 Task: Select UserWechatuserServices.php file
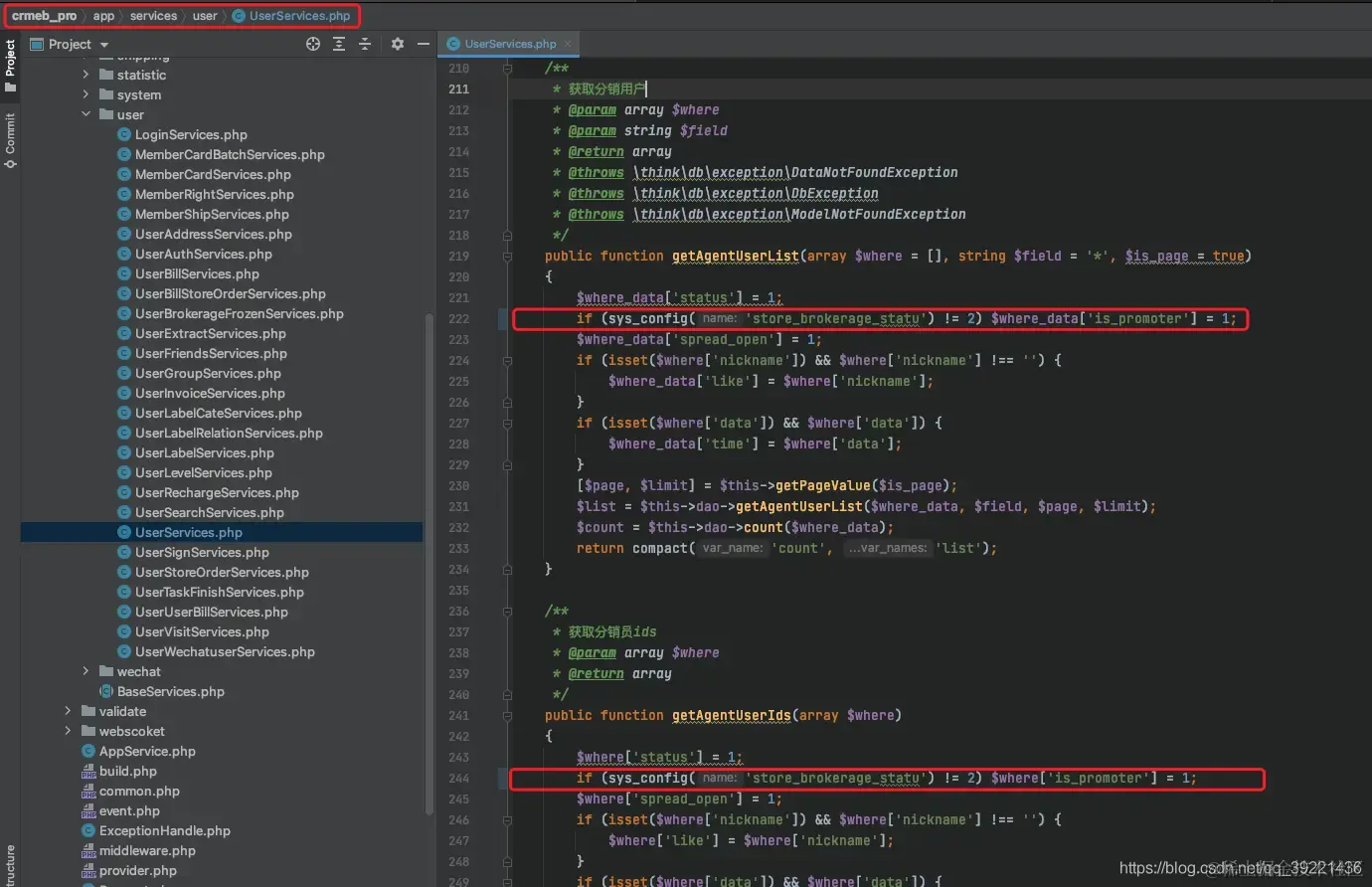(x=225, y=651)
